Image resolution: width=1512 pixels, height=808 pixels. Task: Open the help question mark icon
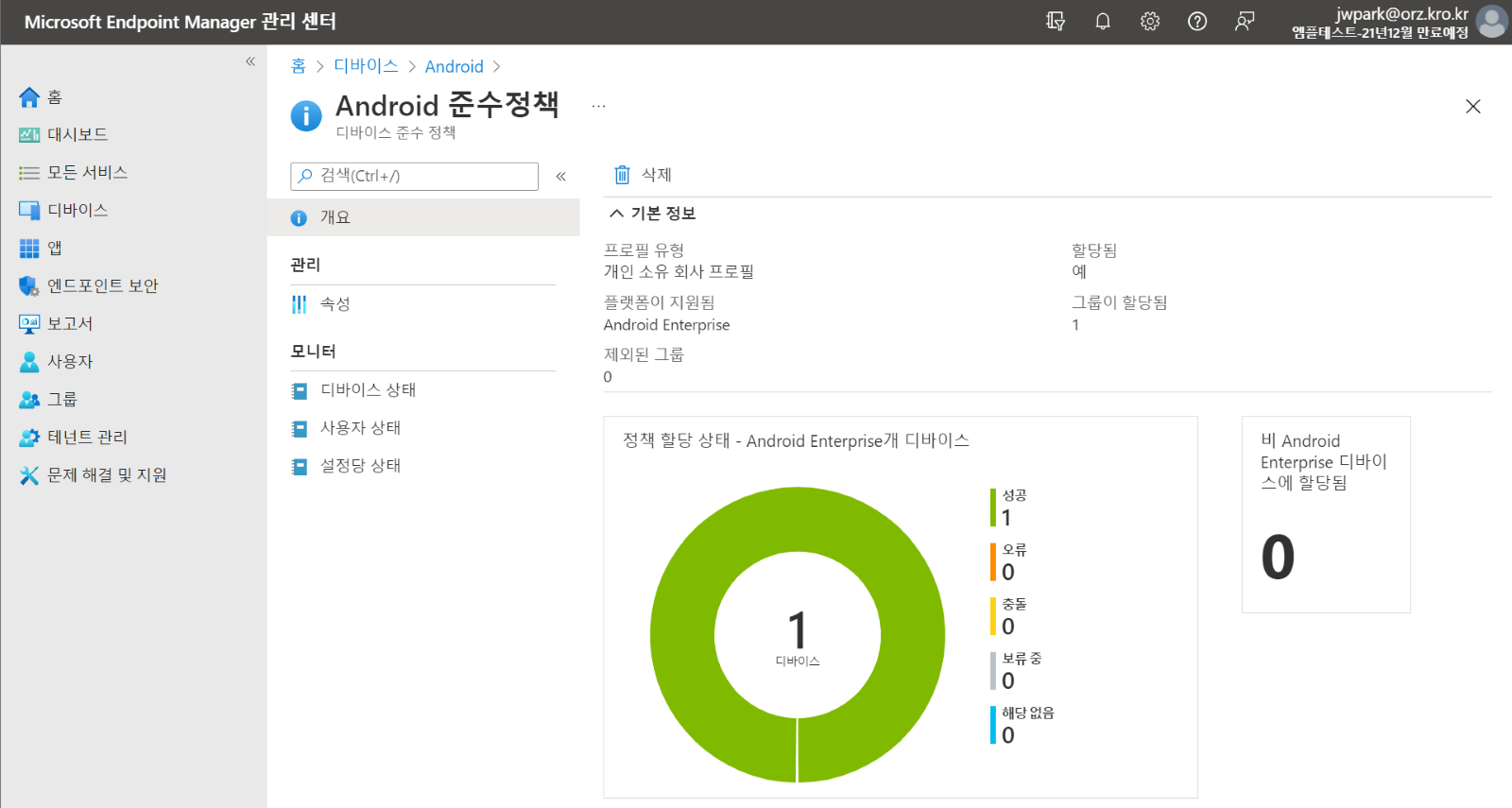pos(1197,21)
